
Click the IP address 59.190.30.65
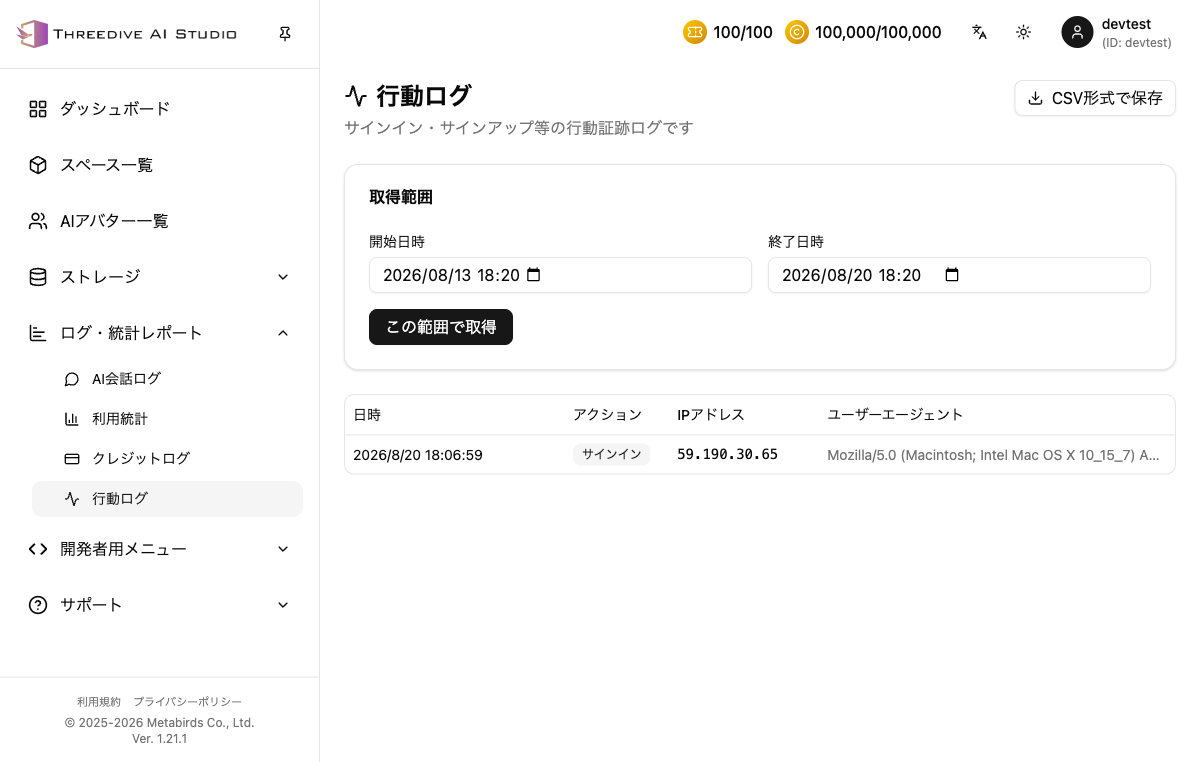pyautogui.click(x=727, y=455)
